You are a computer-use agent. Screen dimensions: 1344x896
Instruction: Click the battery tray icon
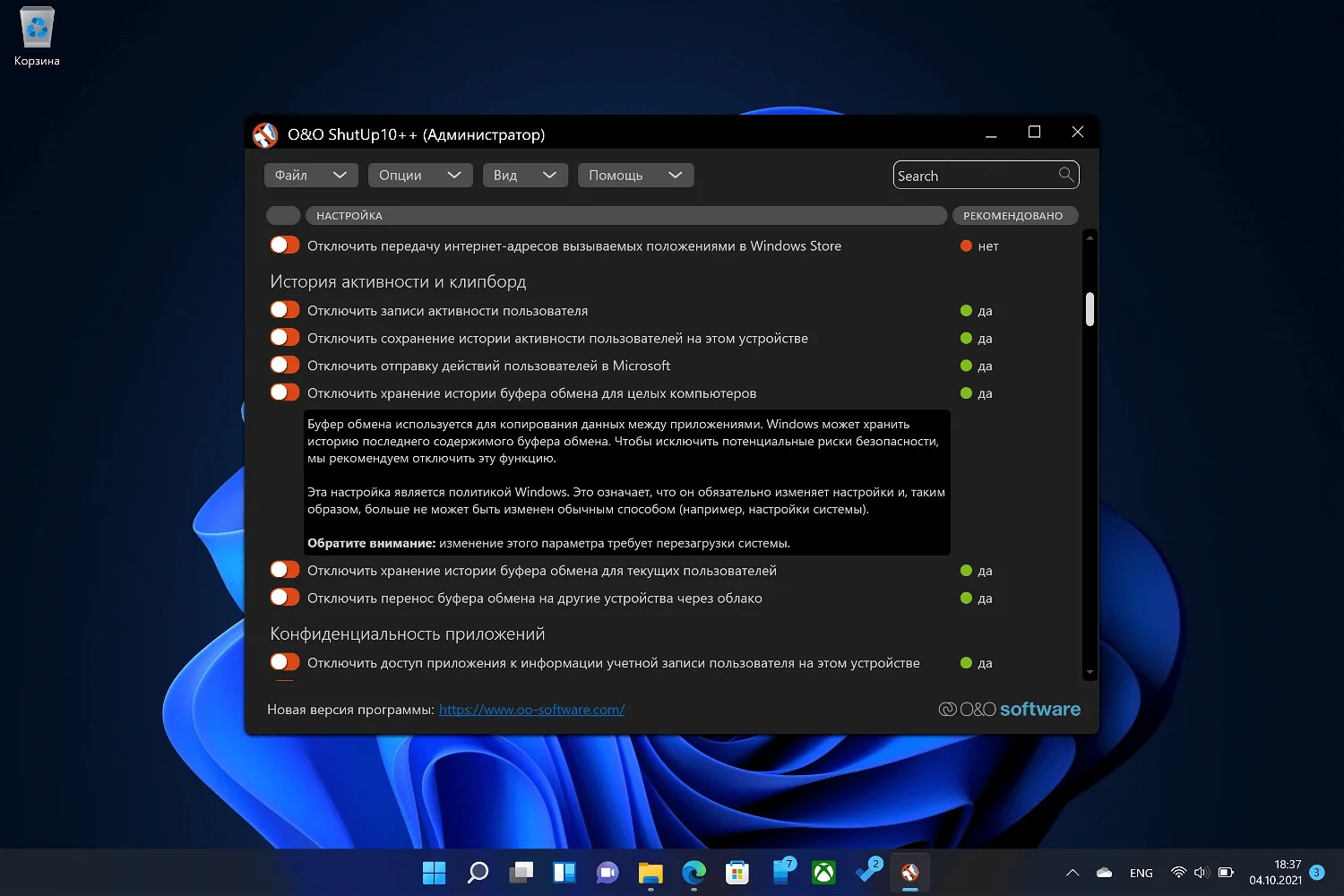pos(1226,873)
